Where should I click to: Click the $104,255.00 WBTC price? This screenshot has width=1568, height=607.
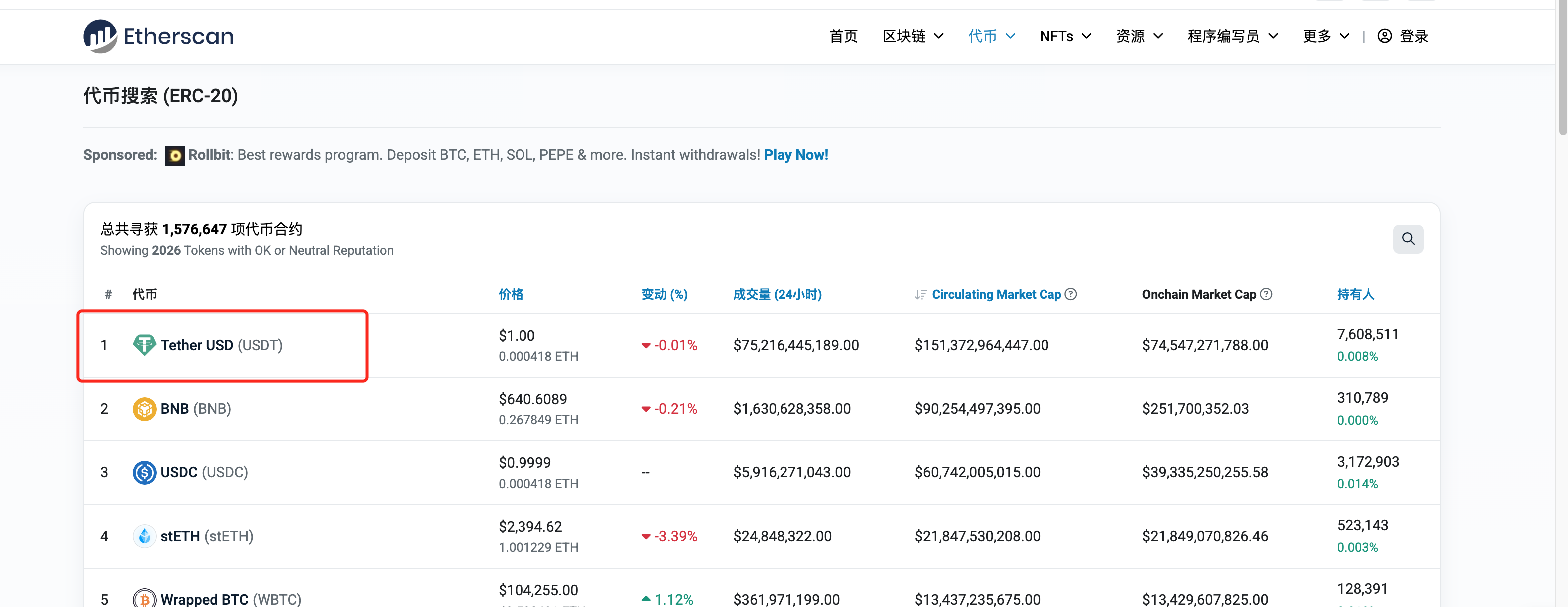538,590
